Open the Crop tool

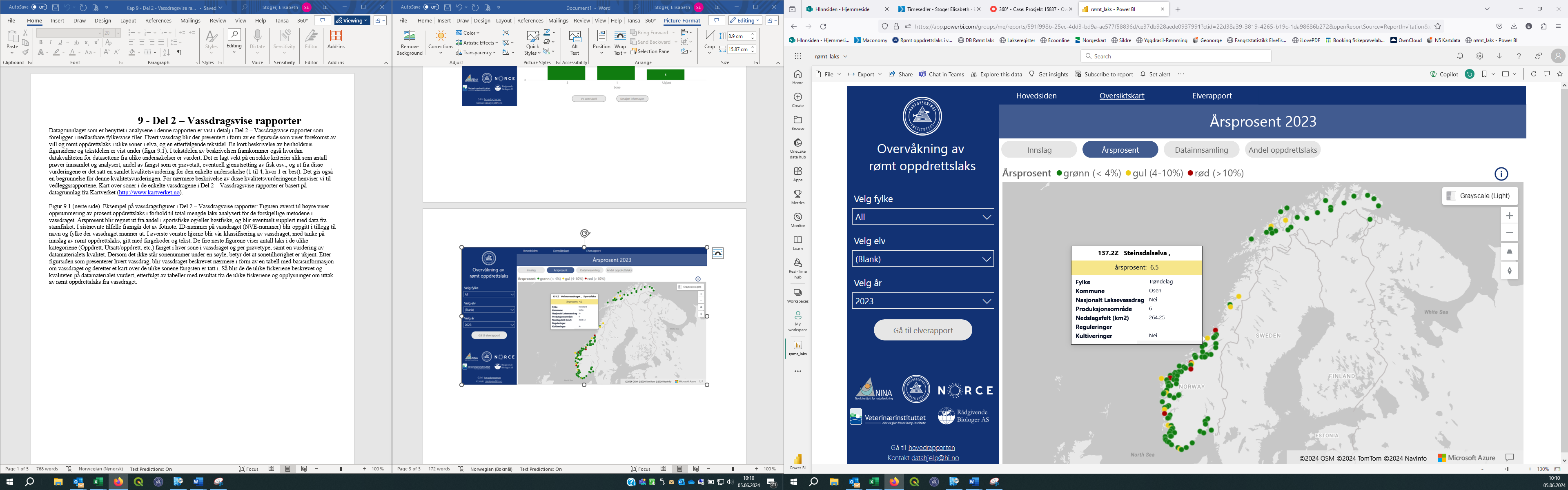[709, 40]
